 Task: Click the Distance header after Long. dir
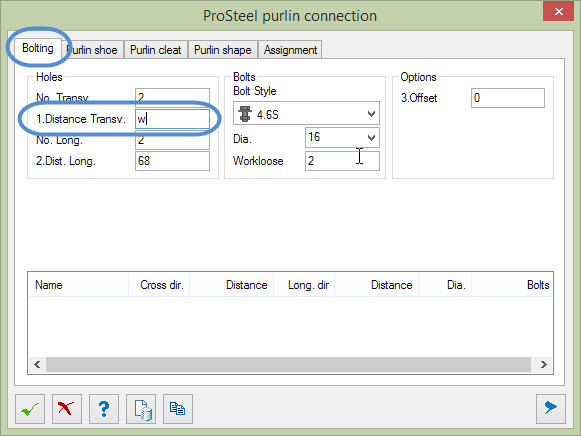(376, 285)
